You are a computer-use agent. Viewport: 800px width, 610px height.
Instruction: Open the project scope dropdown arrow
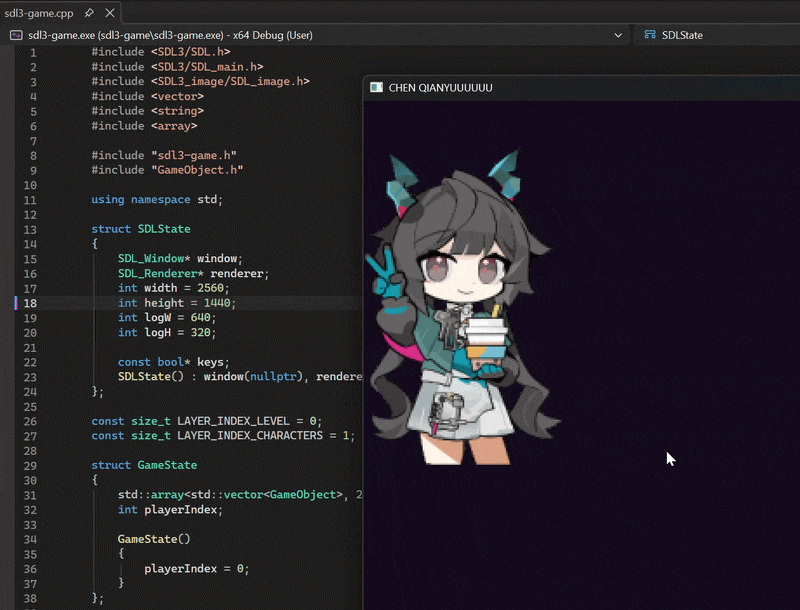click(x=618, y=35)
